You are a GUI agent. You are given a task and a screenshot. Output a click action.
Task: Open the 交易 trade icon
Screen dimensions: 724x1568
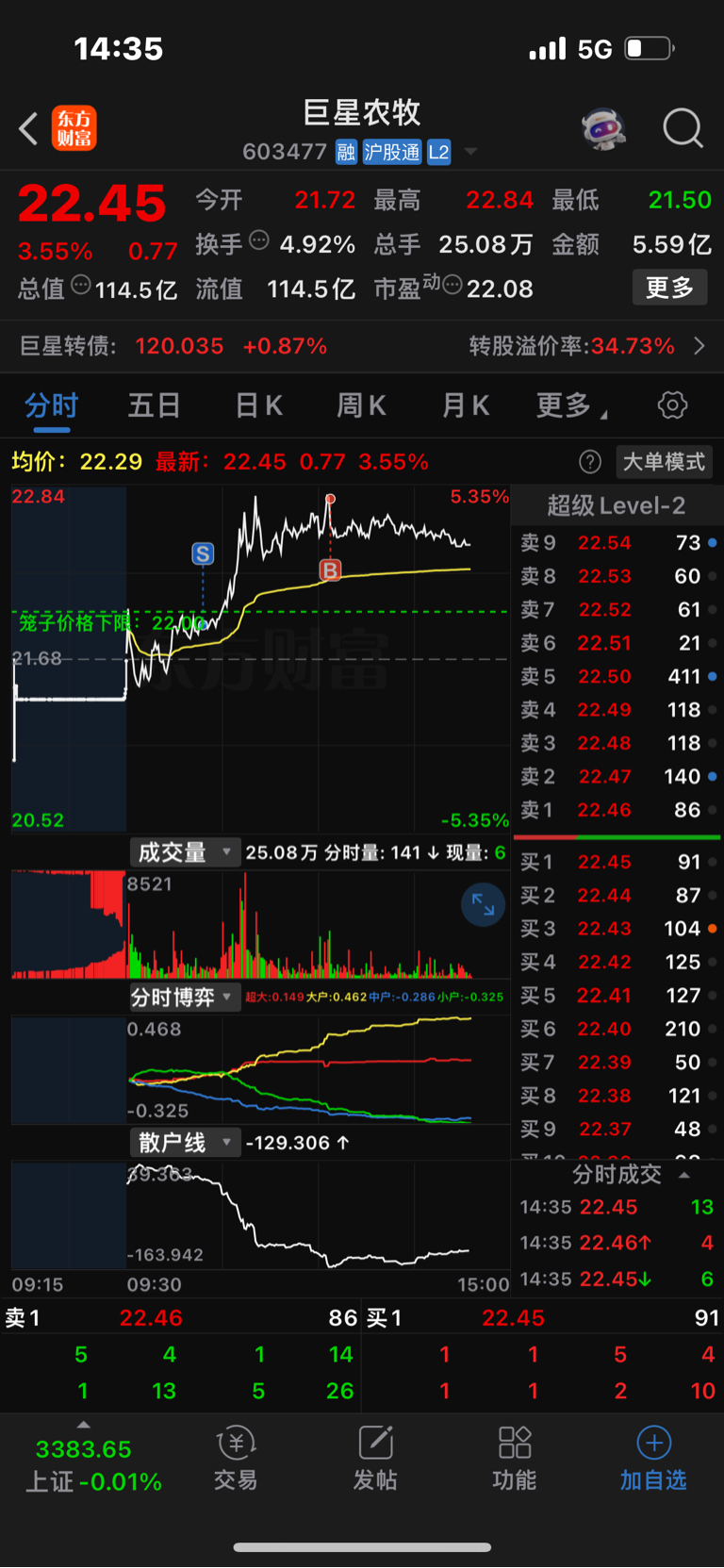[236, 1458]
